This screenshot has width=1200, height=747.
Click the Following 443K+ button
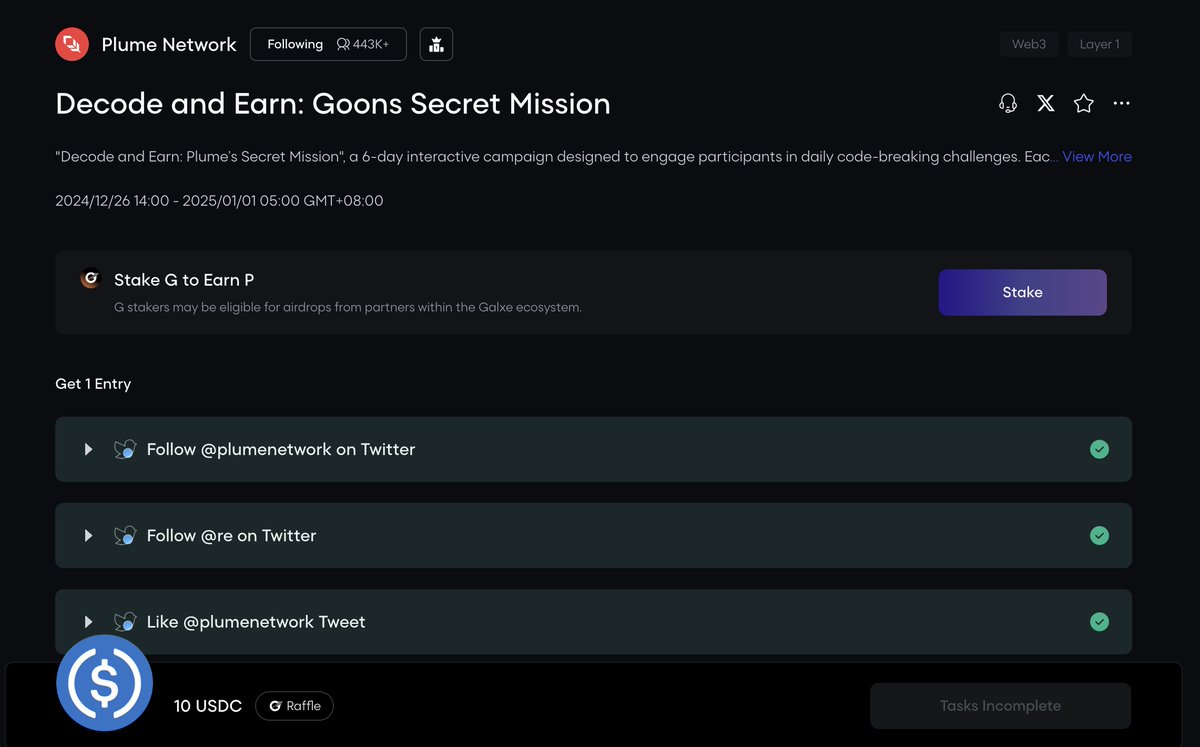pyautogui.click(x=328, y=44)
